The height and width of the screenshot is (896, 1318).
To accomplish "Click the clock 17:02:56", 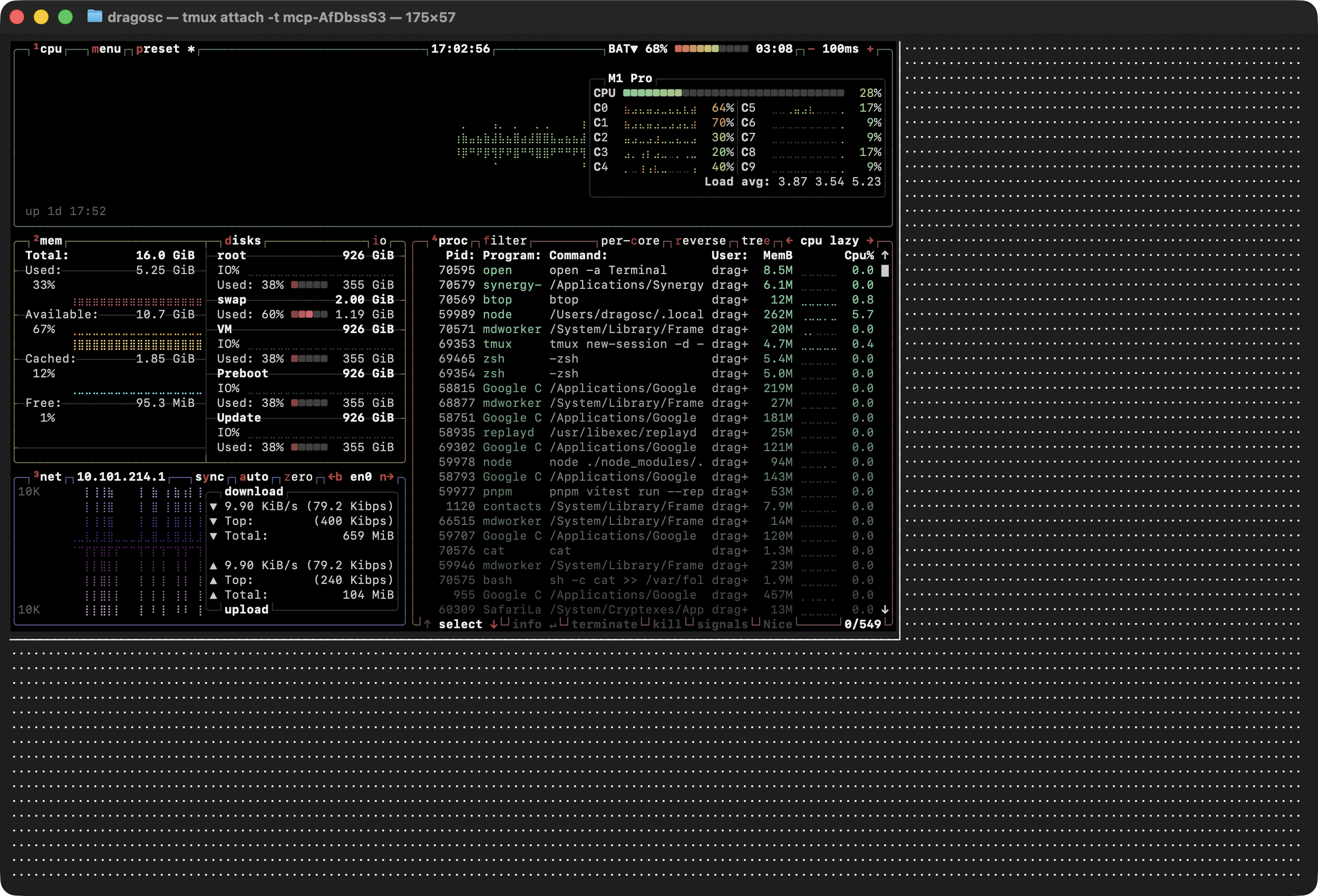I will [x=460, y=50].
